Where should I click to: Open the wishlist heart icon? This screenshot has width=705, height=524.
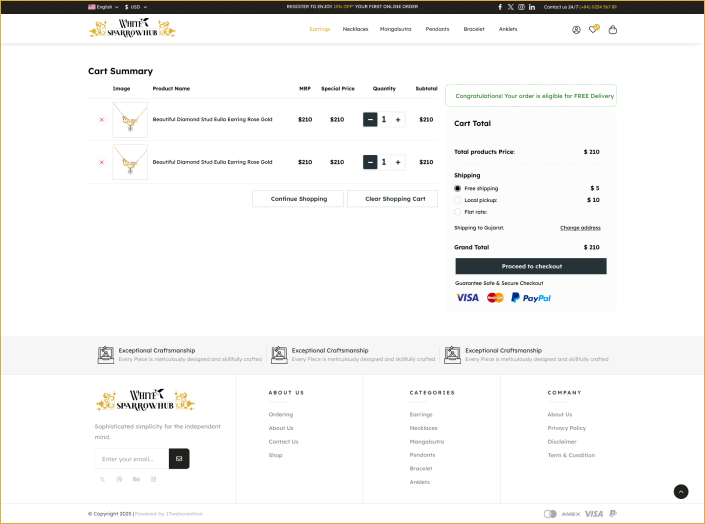pos(593,30)
